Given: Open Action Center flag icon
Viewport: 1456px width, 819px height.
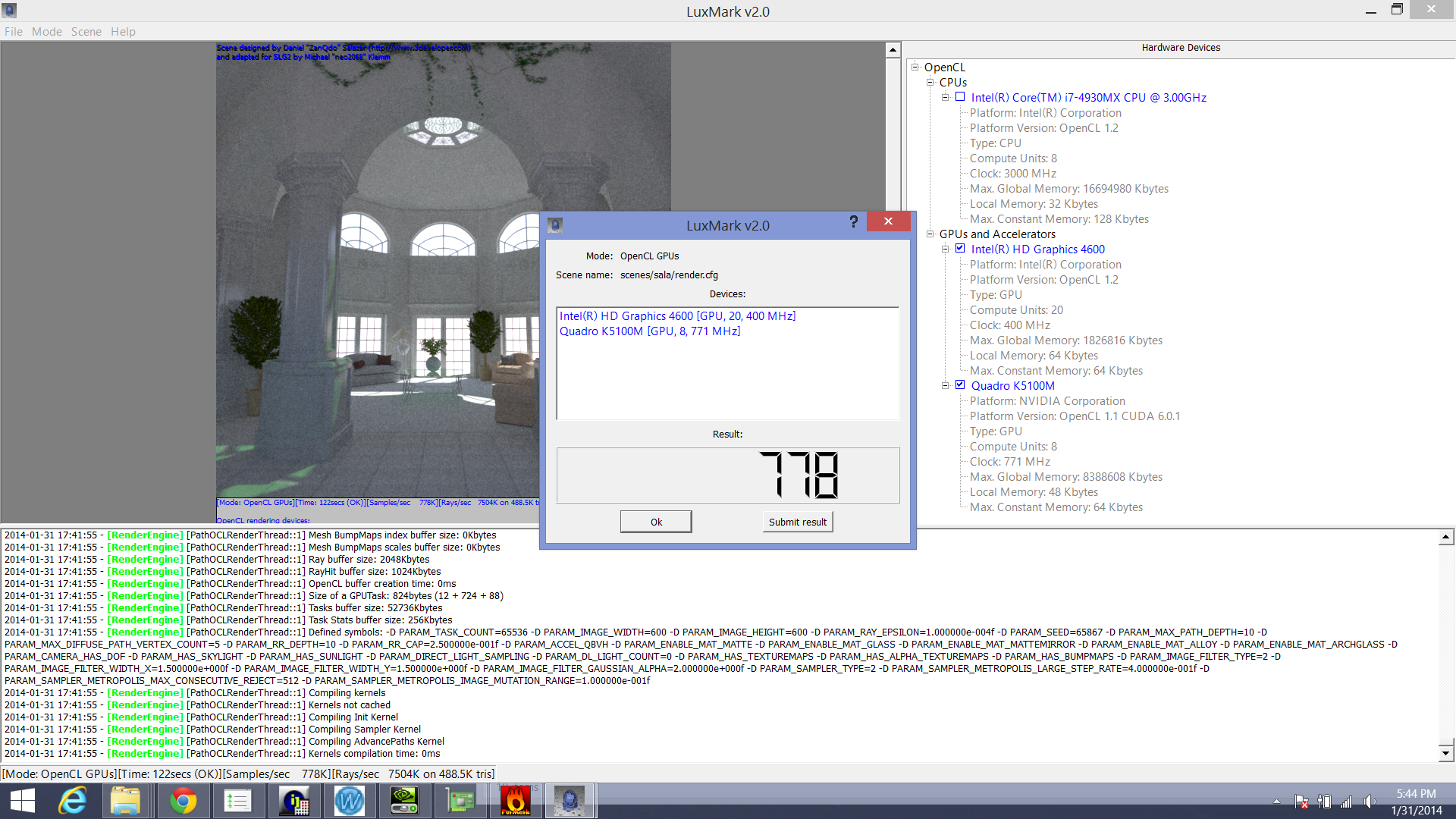Looking at the screenshot, I should (x=1301, y=802).
